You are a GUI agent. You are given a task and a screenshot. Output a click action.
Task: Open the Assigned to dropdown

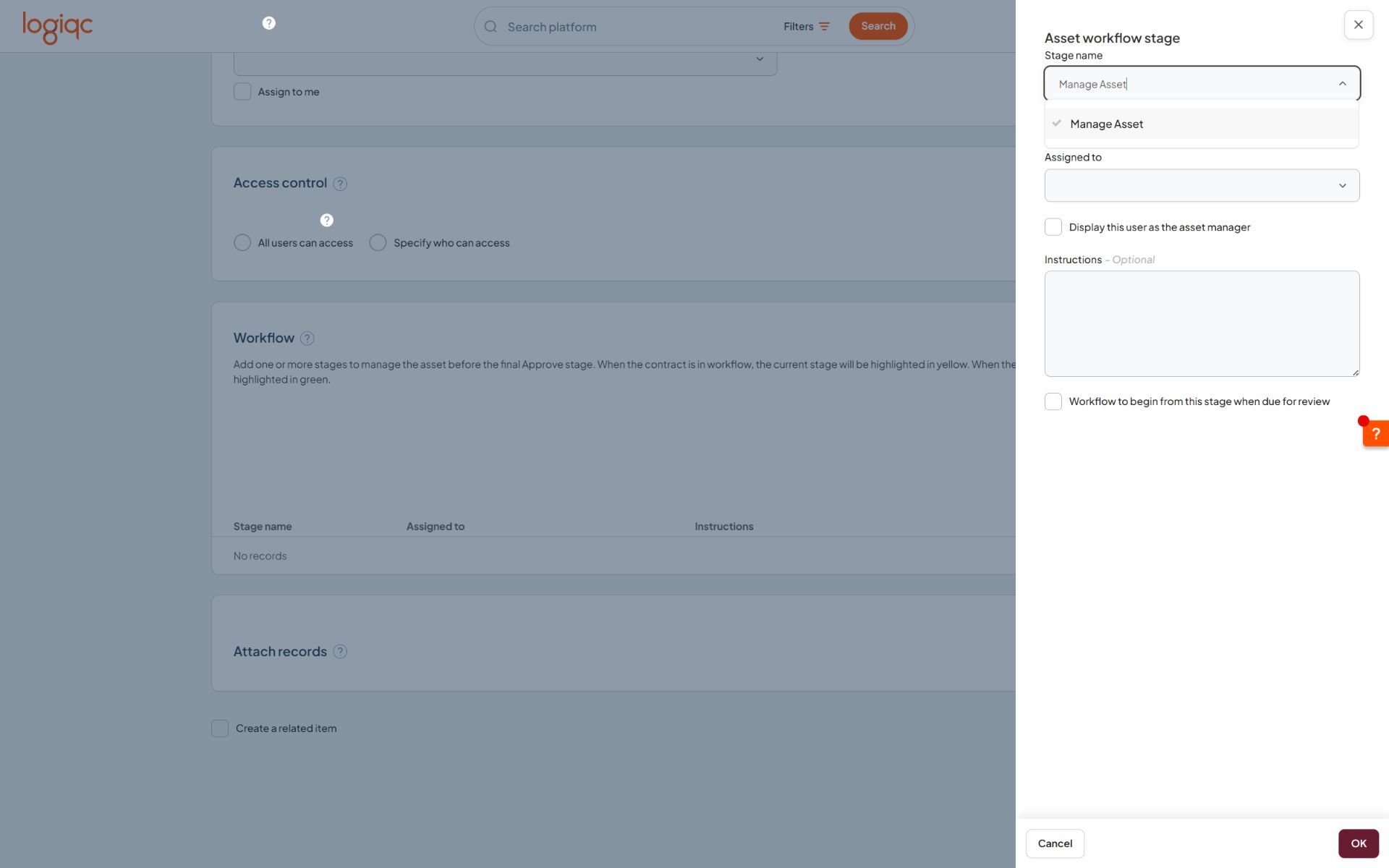pyautogui.click(x=1202, y=186)
